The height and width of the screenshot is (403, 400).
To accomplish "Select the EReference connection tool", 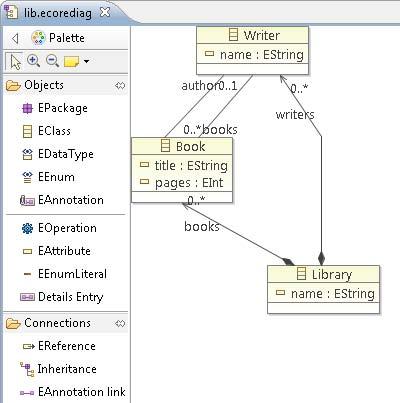I will pyautogui.click(x=59, y=346).
